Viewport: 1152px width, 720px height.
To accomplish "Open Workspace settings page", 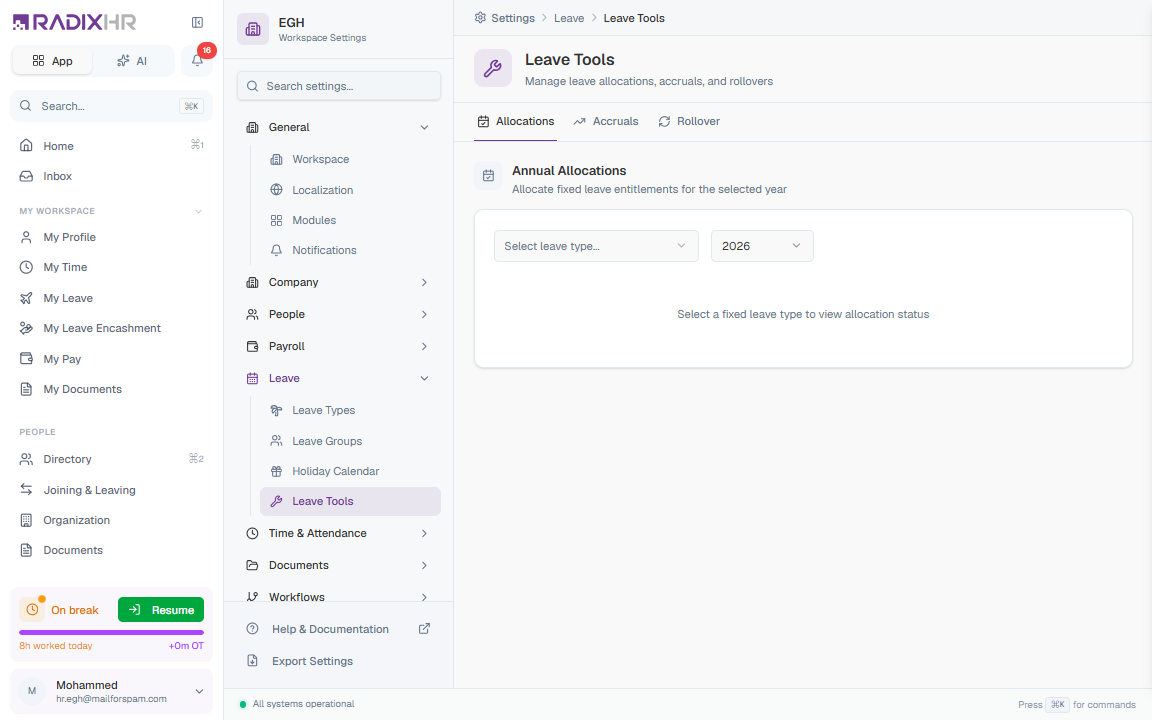I will click(350, 159).
